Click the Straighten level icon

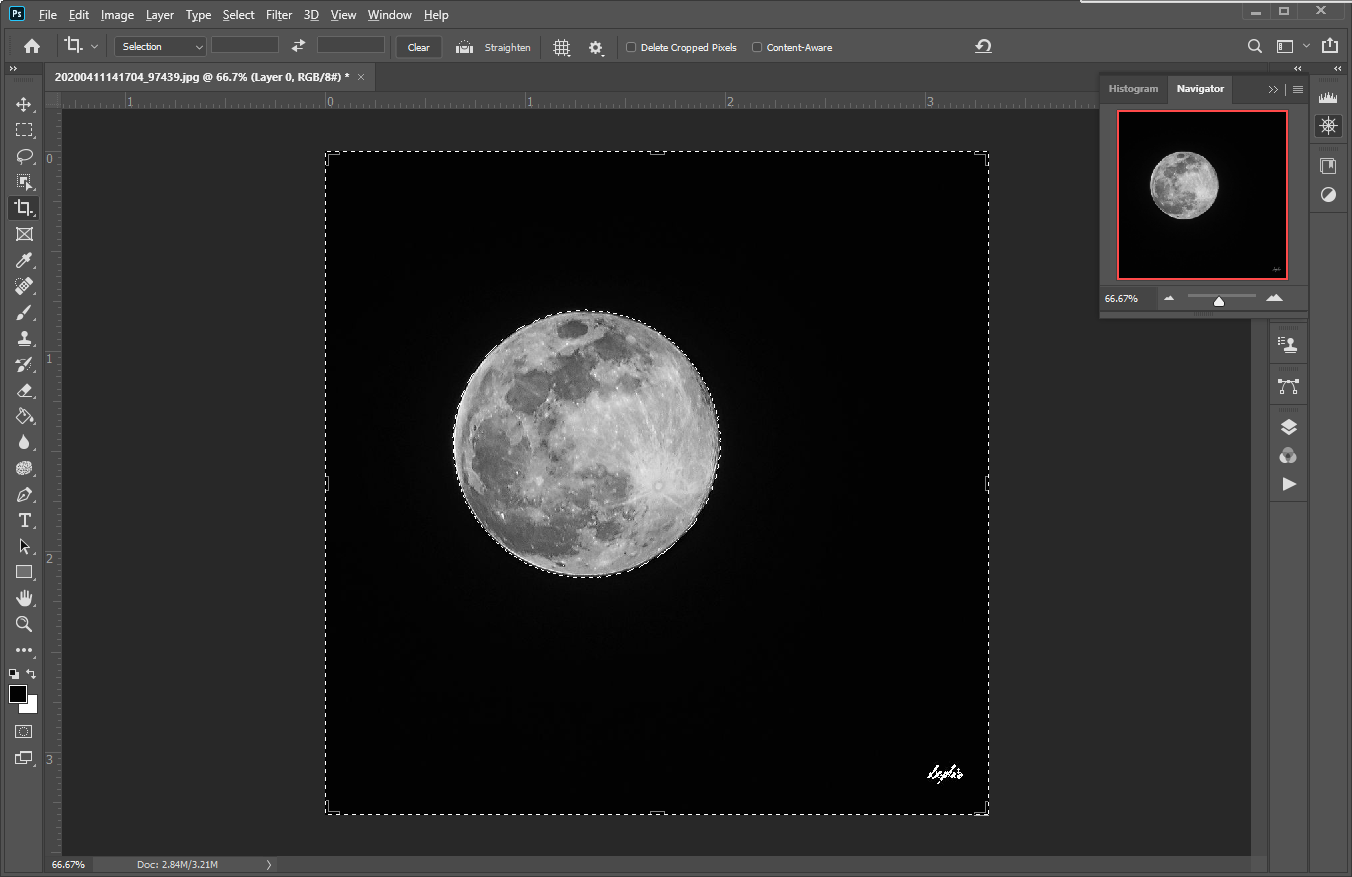[x=464, y=47]
